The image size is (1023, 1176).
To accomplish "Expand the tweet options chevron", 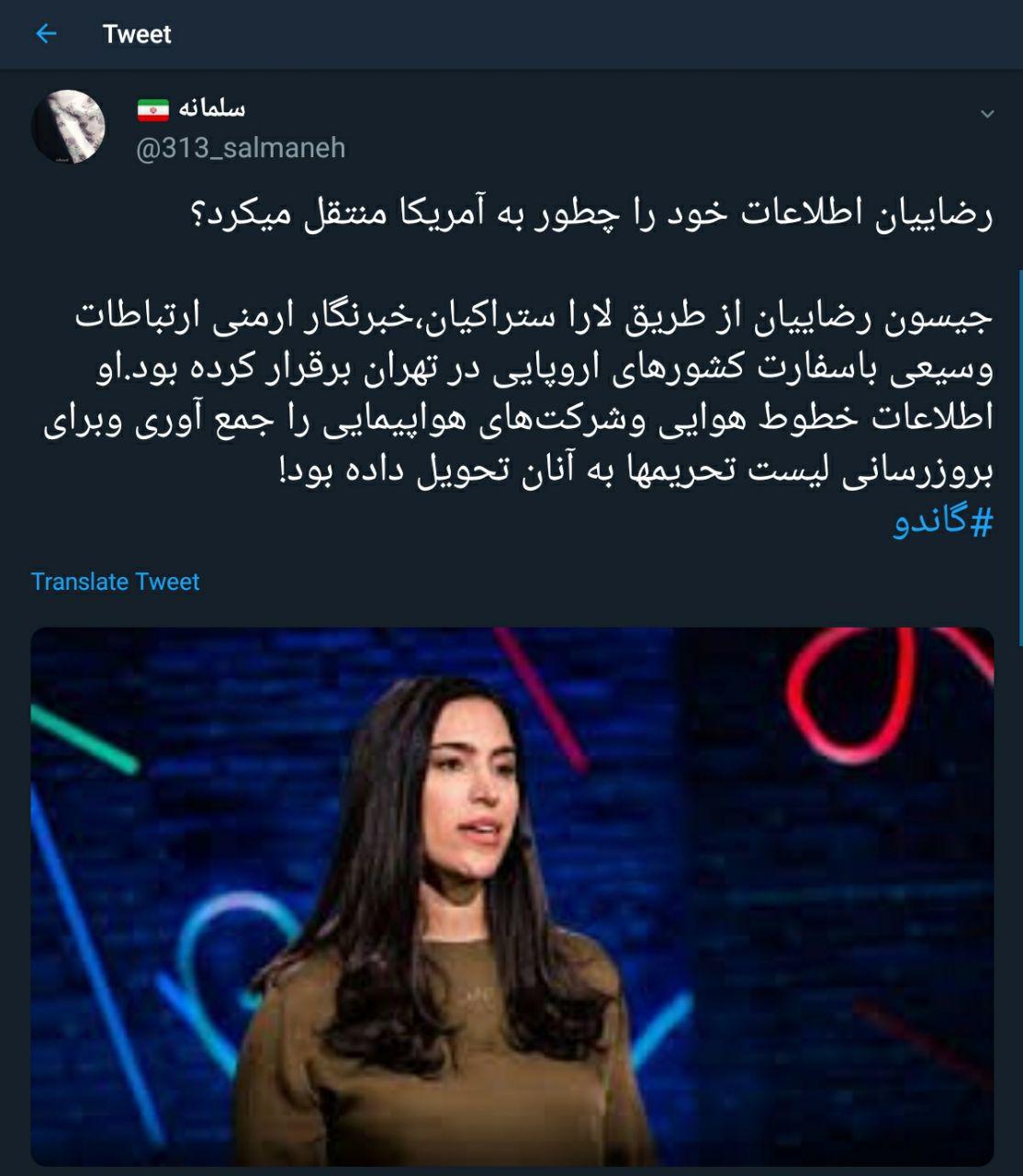I will (987, 115).
